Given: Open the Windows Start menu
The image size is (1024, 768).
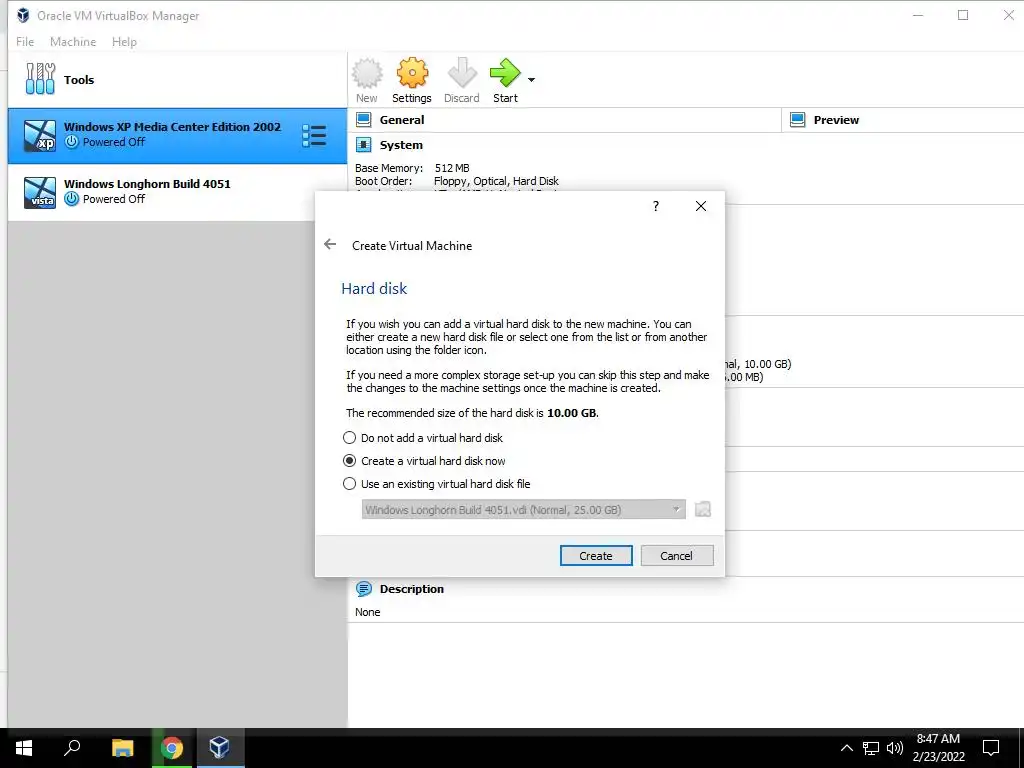Looking at the screenshot, I should click(x=24, y=748).
